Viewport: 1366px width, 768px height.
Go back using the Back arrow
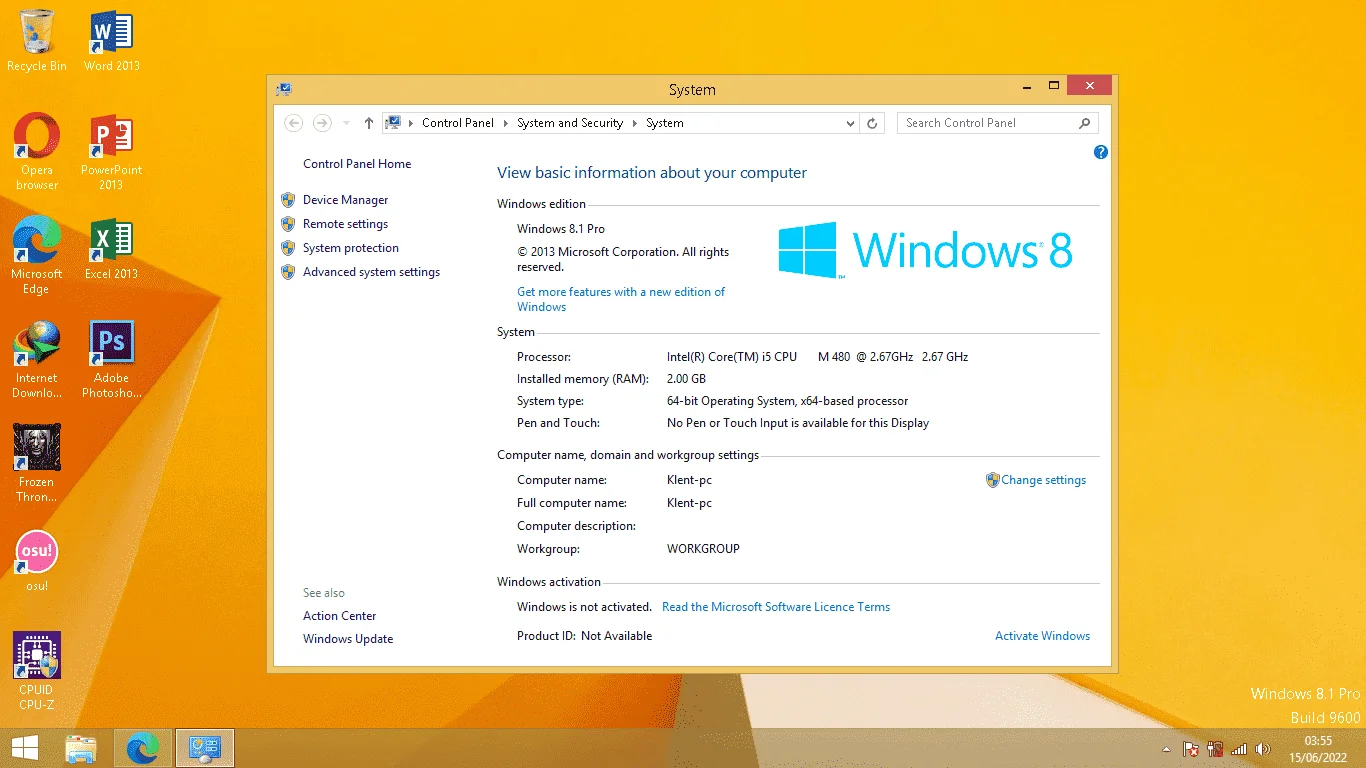pos(293,123)
